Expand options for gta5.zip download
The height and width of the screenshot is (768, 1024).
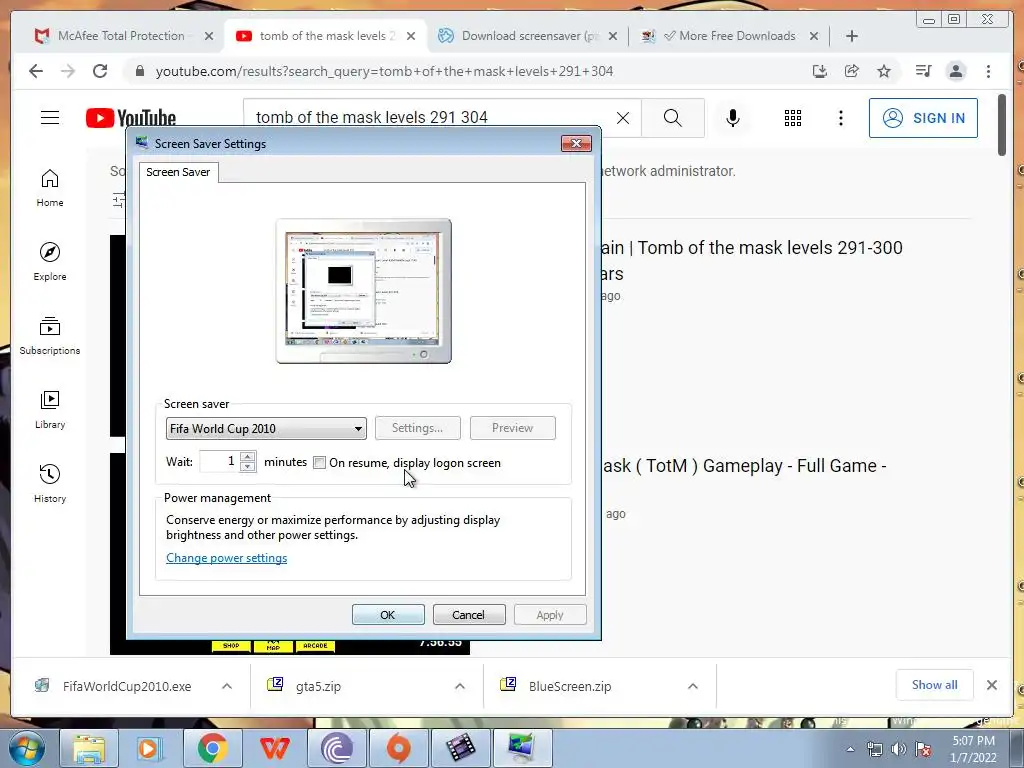tap(460, 686)
